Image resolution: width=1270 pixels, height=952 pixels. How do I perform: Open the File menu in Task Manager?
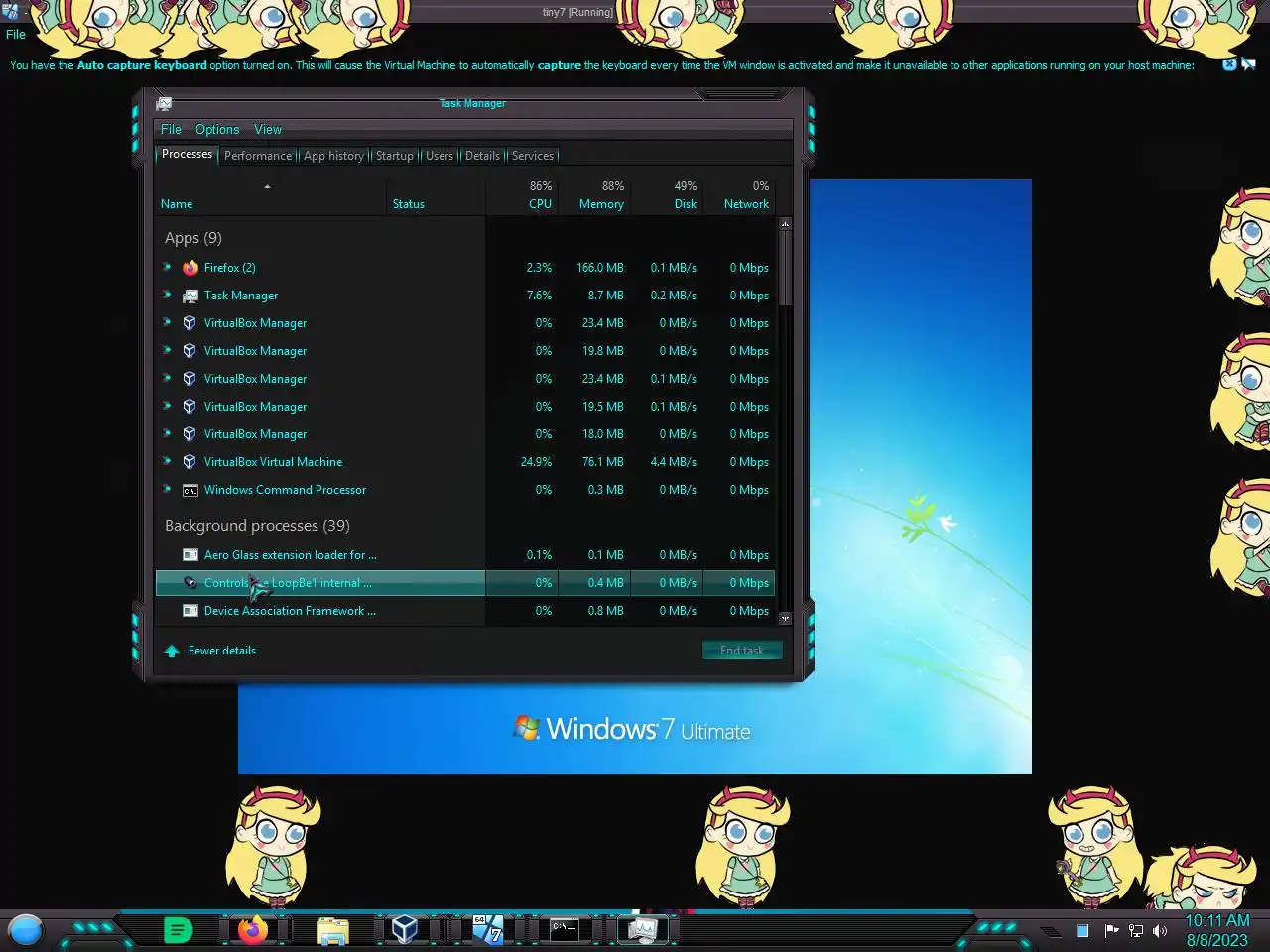[x=171, y=129]
